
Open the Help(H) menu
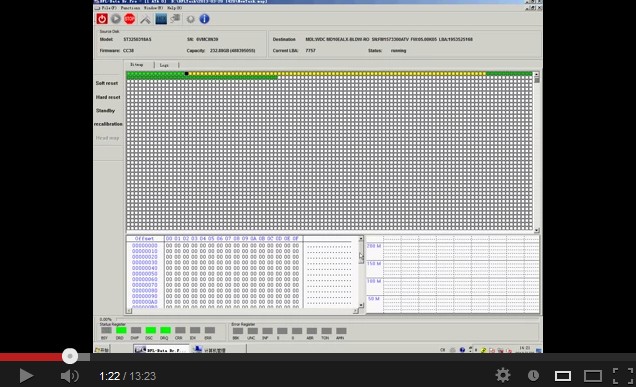tap(174, 8)
